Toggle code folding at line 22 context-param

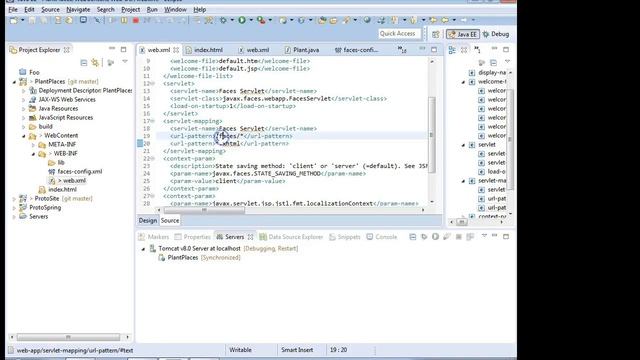153,158
